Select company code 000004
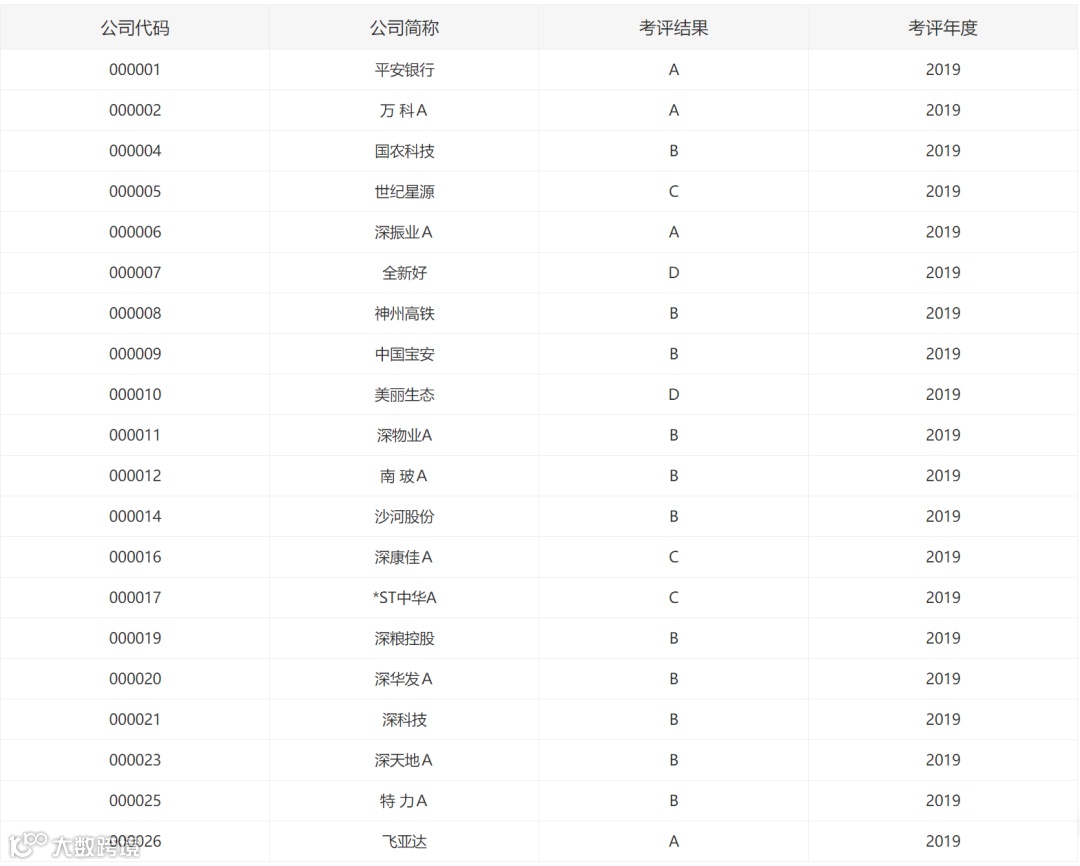This screenshot has height=866, width=1080. [135, 151]
